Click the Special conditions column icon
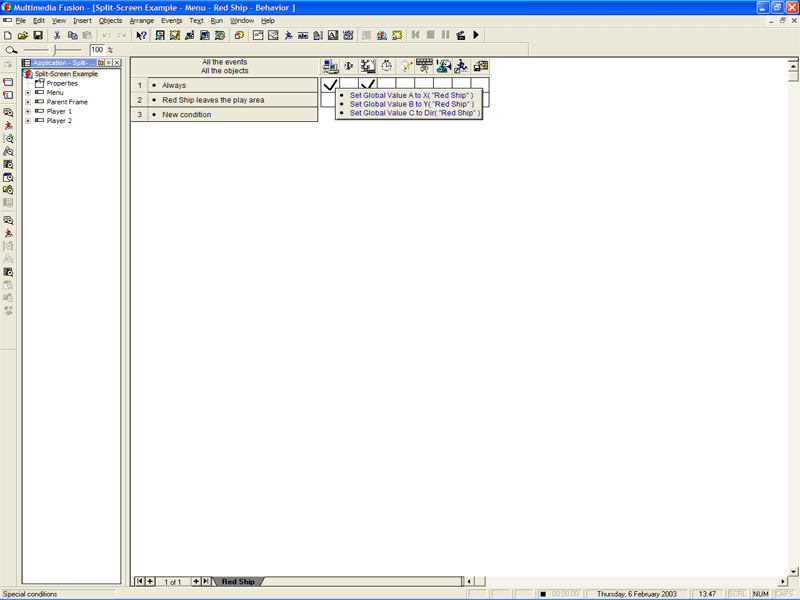 330,67
